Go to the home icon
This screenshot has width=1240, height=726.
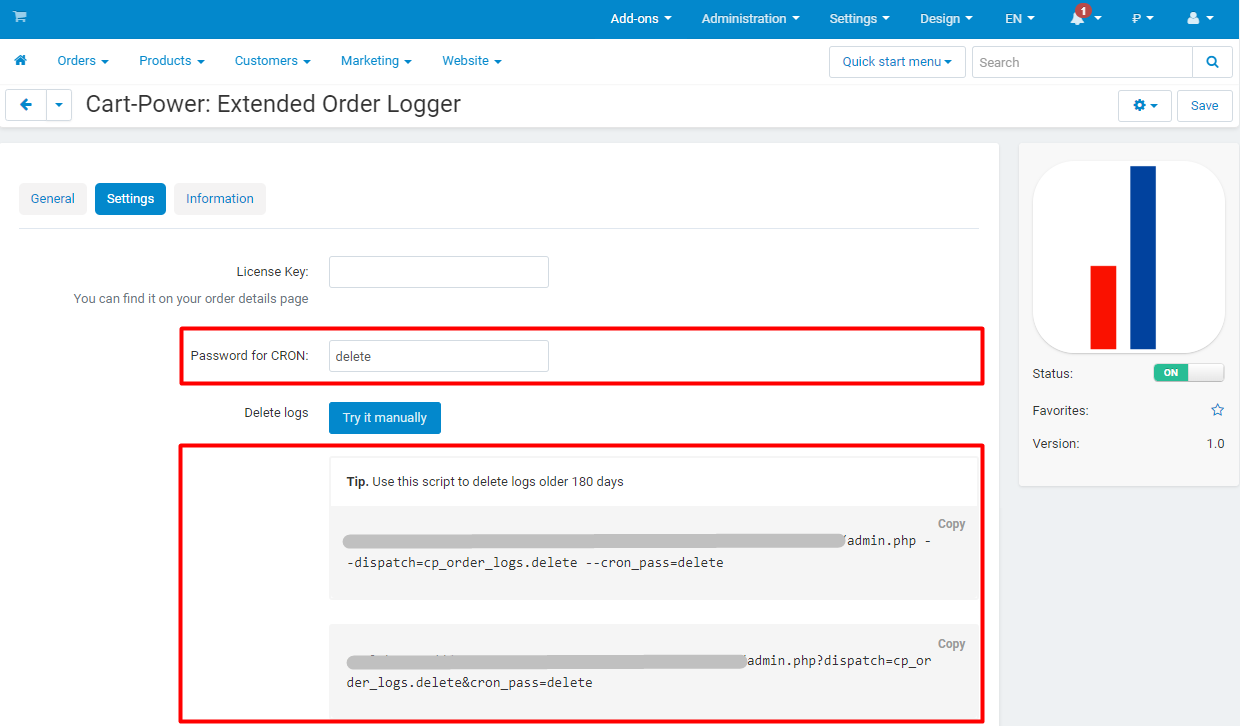pyautogui.click(x=20, y=61)
